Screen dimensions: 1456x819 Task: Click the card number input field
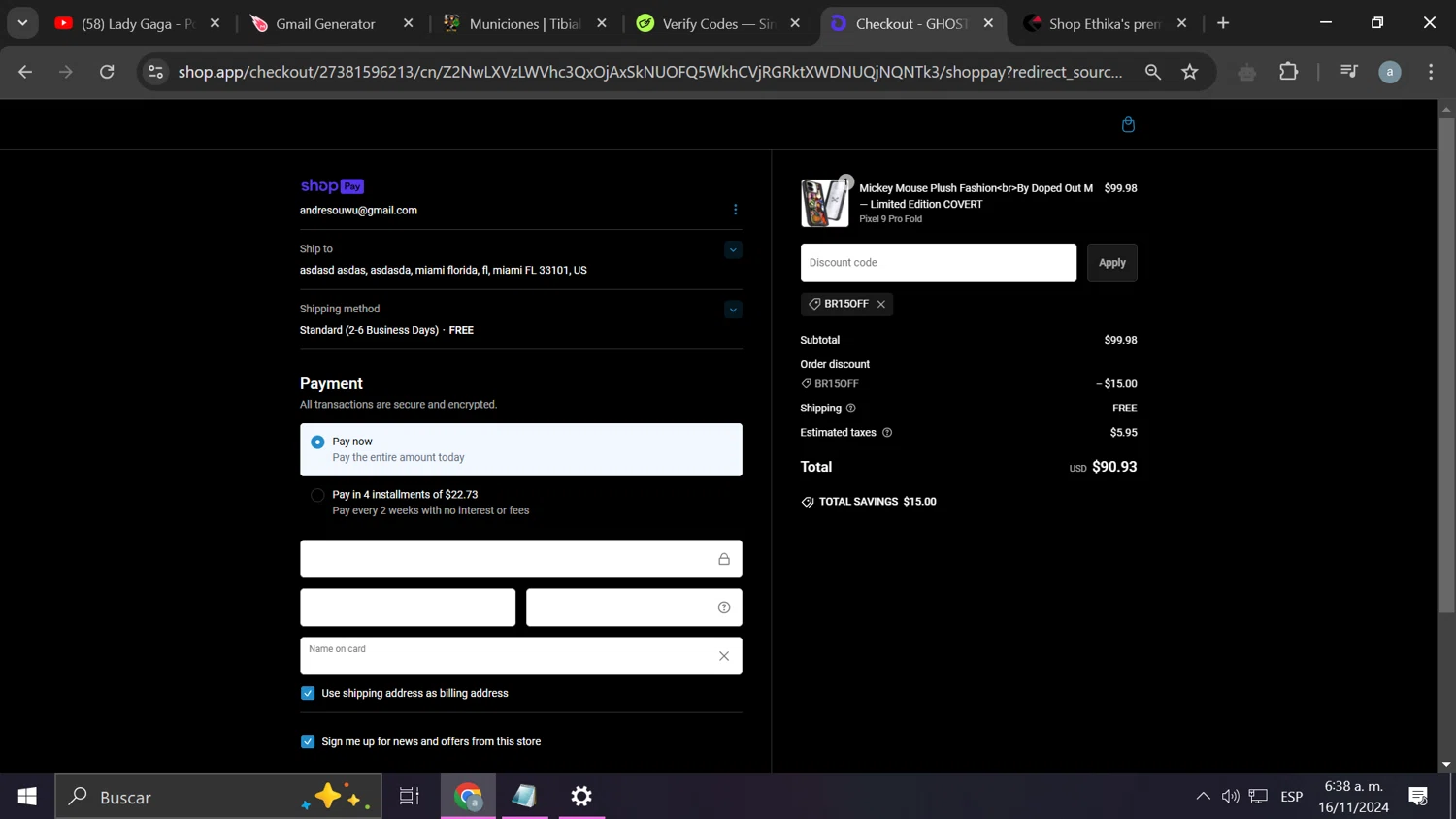[x=521, y=559]
